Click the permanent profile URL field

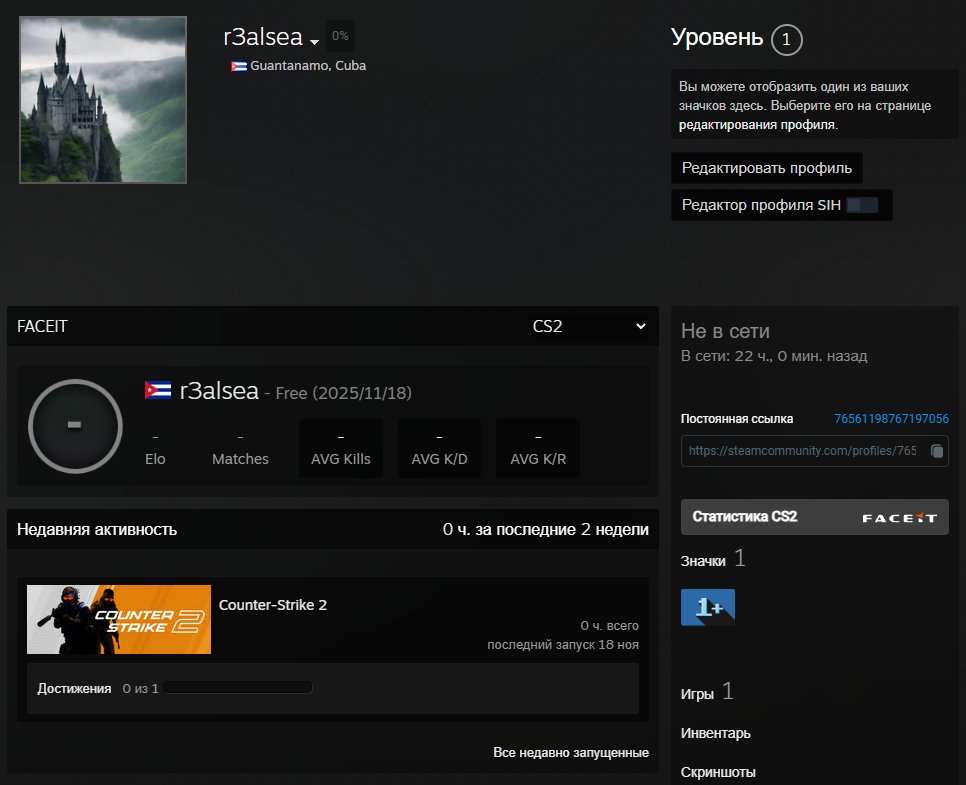tap(803, 451)
